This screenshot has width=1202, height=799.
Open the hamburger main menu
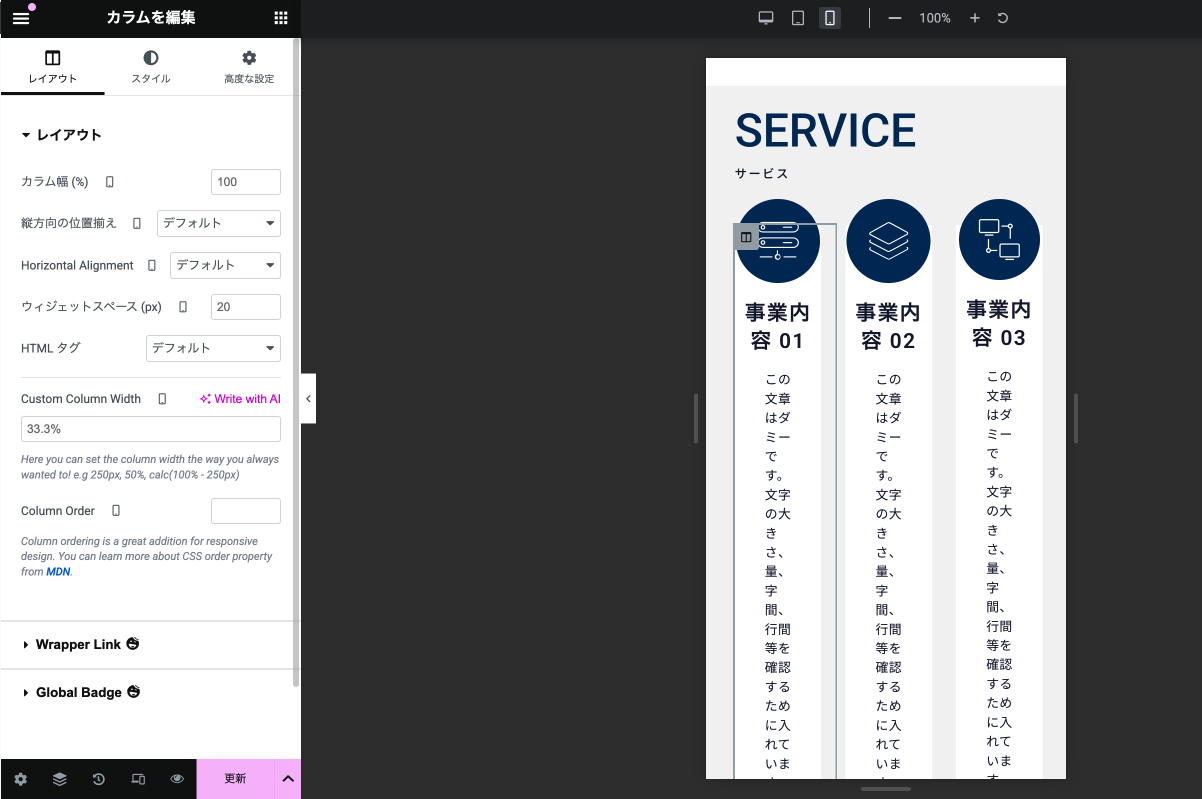click(21, 18)
